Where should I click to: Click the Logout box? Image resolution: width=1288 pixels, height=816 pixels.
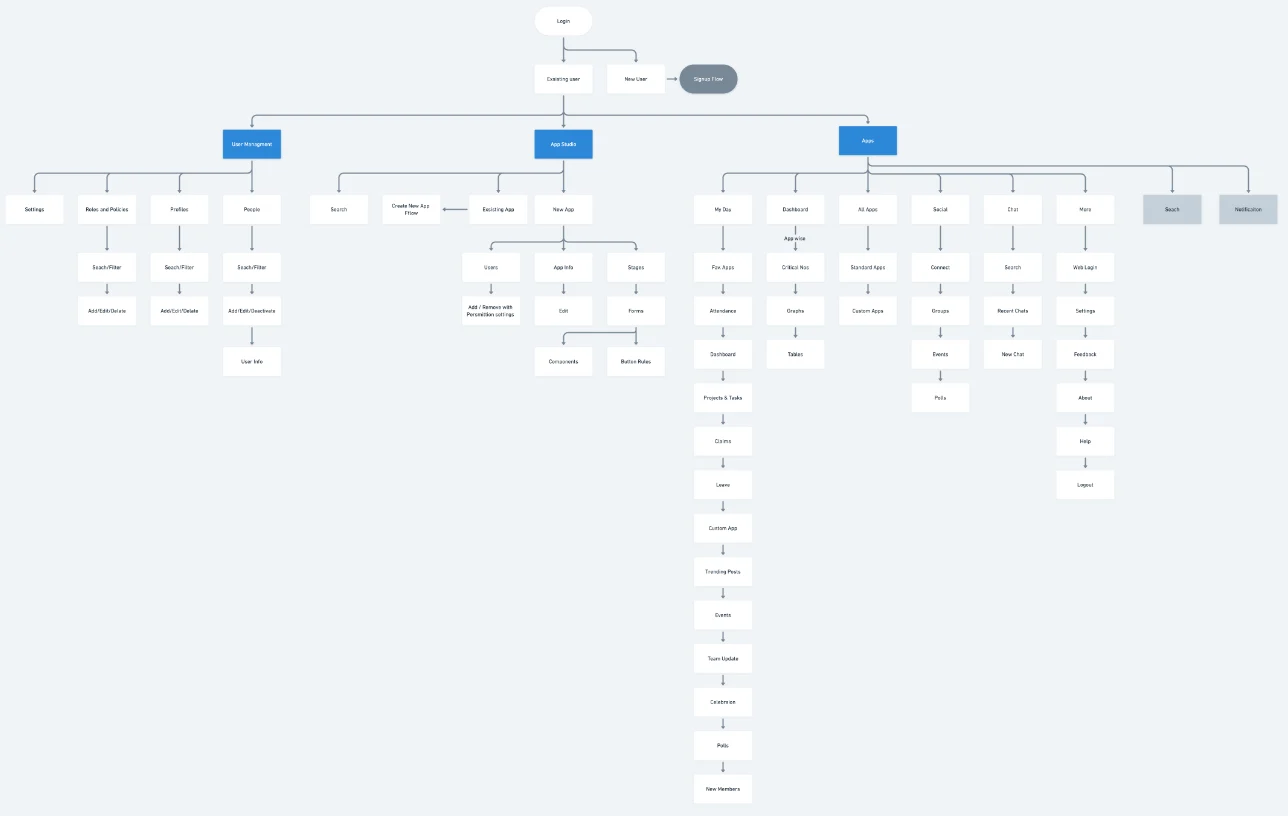click(1085, 485)
